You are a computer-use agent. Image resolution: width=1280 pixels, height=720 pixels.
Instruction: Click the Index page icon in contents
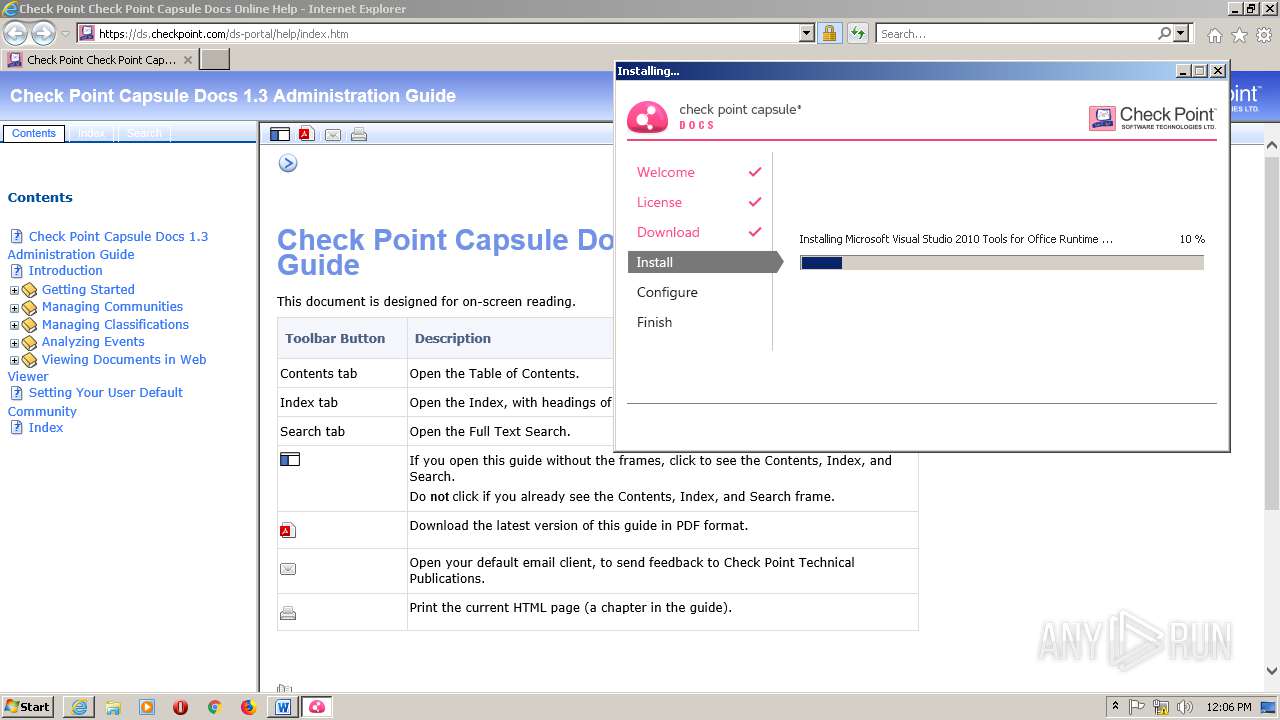click(x=16, y=427)
